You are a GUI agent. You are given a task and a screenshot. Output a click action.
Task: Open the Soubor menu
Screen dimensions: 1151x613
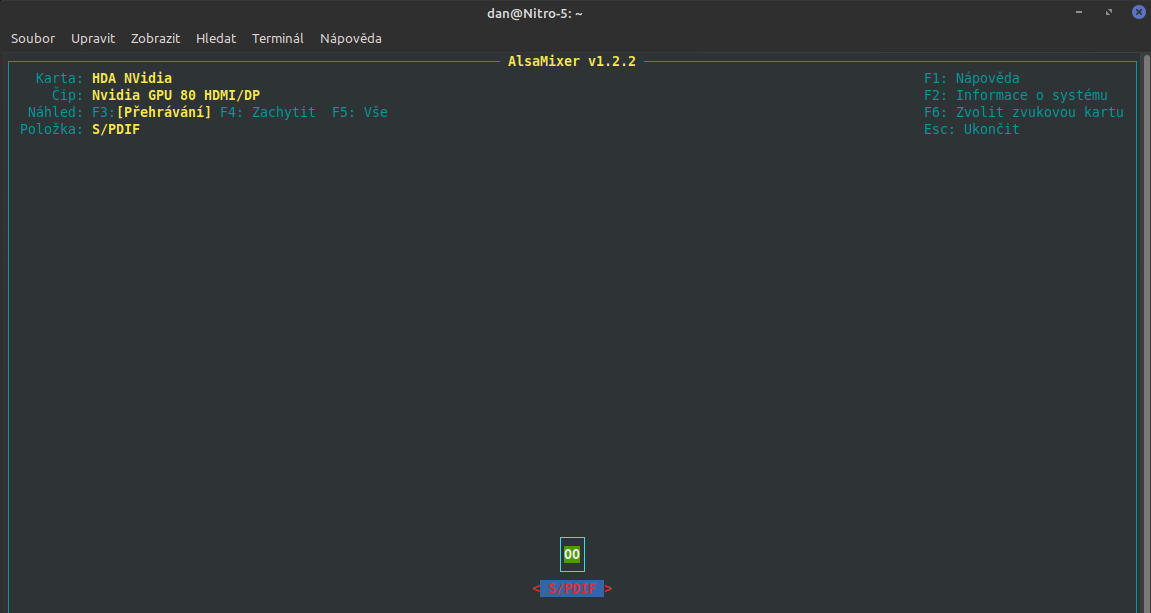click(x=33, y=38)
